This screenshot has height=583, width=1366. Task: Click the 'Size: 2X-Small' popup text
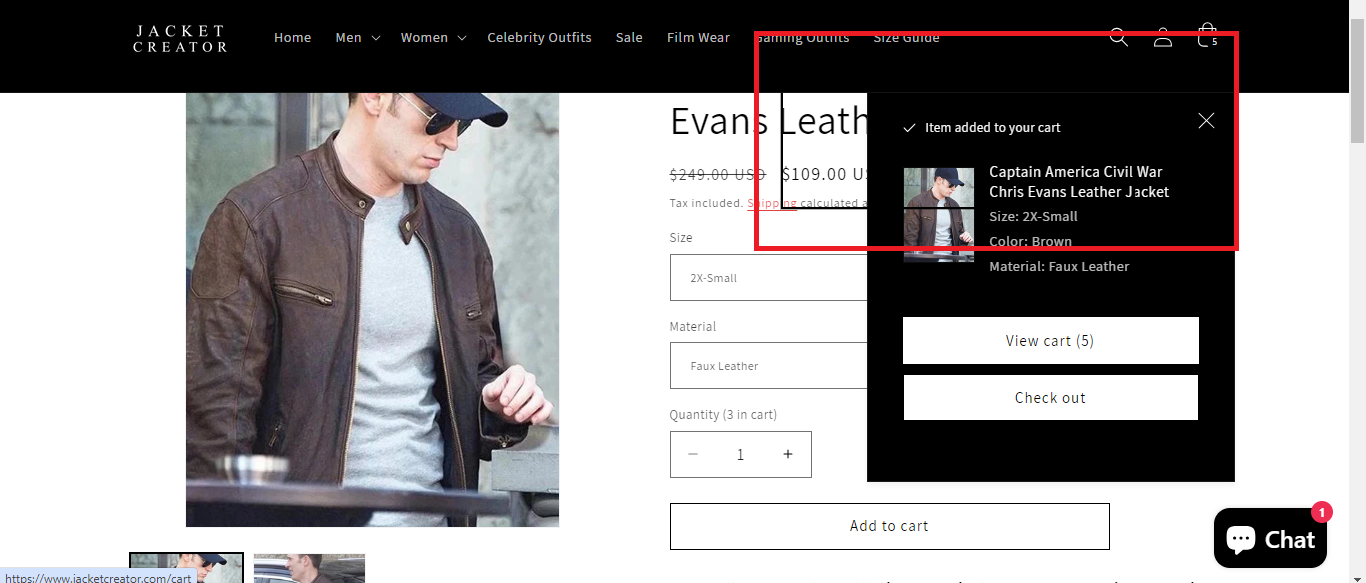1033,216
